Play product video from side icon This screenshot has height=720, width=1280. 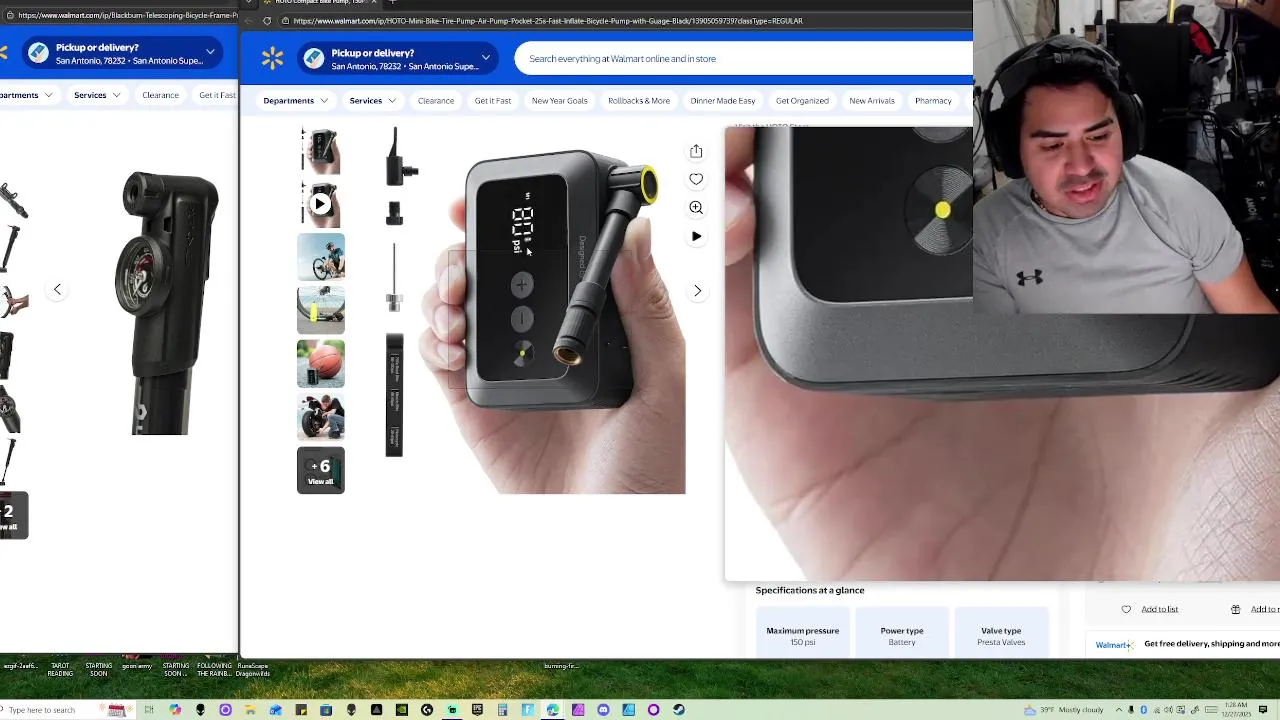[x=696, y=236]
